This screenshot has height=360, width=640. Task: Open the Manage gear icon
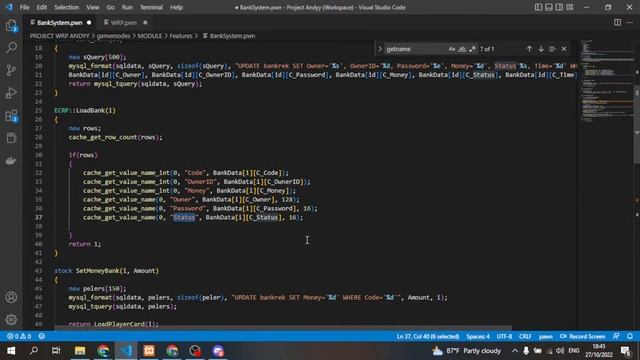pyautogui.click(x=11, y=319)
